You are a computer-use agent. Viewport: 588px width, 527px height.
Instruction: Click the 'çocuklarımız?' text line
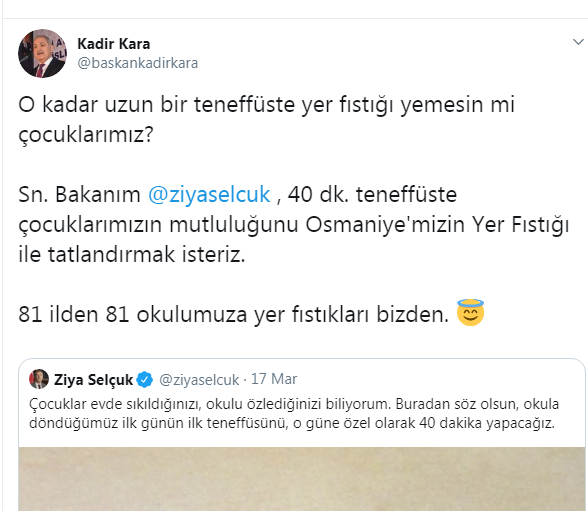pos(86,134)
